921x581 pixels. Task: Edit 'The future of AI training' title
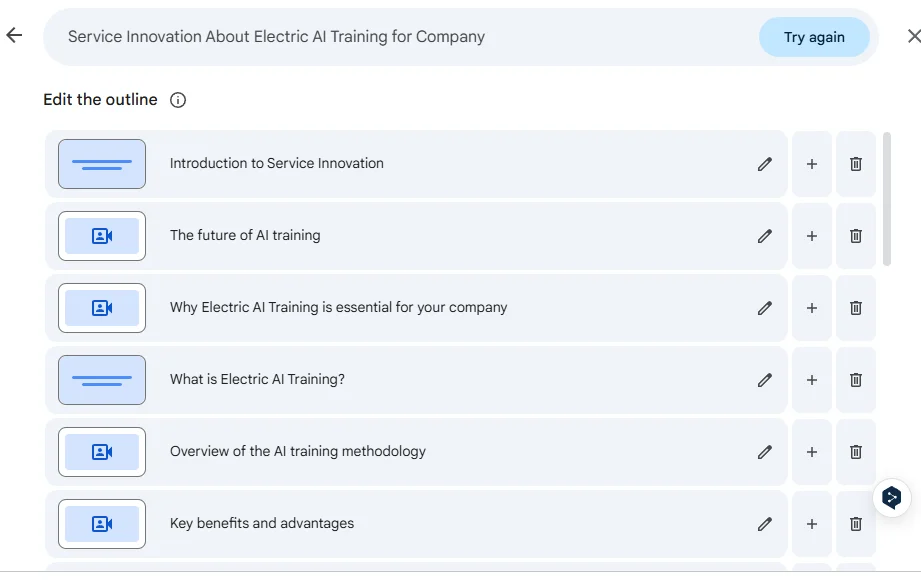[x=764, y=236]
